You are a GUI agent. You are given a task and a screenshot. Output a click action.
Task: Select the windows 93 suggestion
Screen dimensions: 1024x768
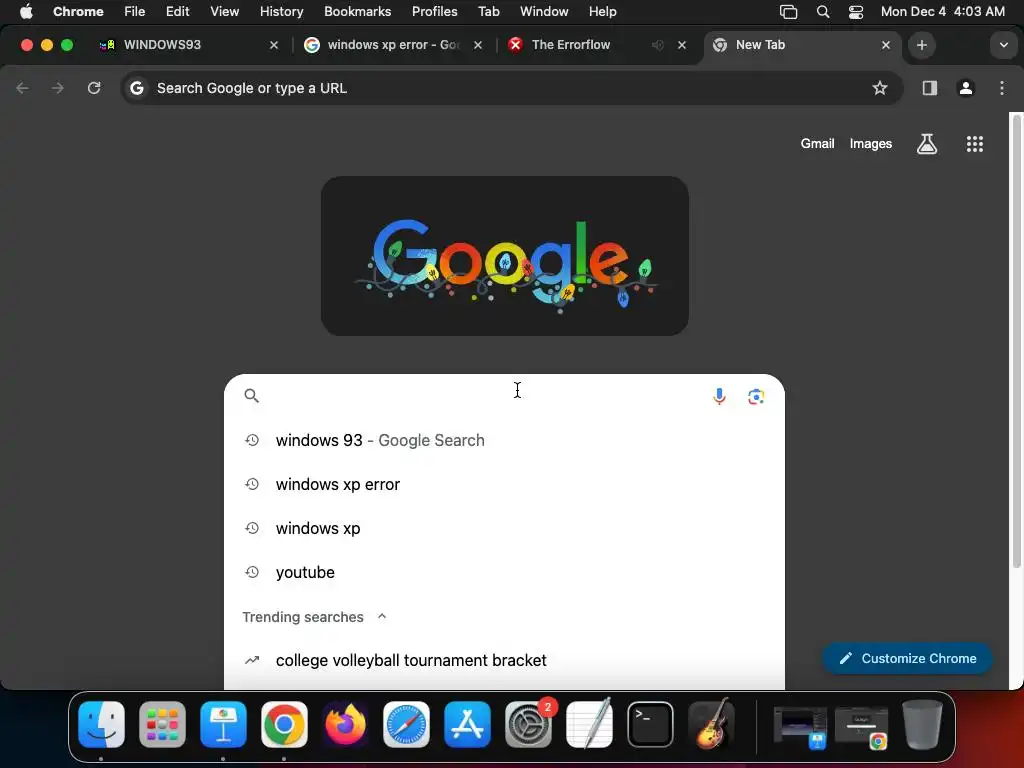(x=504, y=440)
